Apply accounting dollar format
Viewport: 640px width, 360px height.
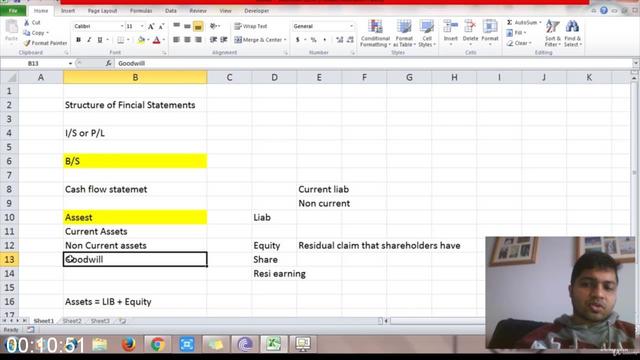pos(298,40)
